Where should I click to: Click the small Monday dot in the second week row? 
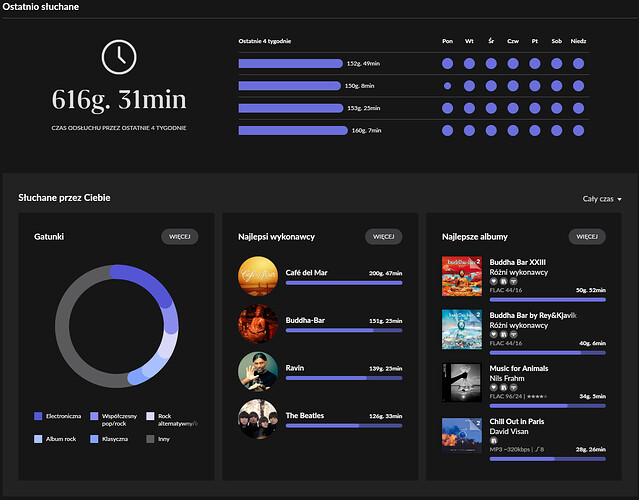(447, 86)
